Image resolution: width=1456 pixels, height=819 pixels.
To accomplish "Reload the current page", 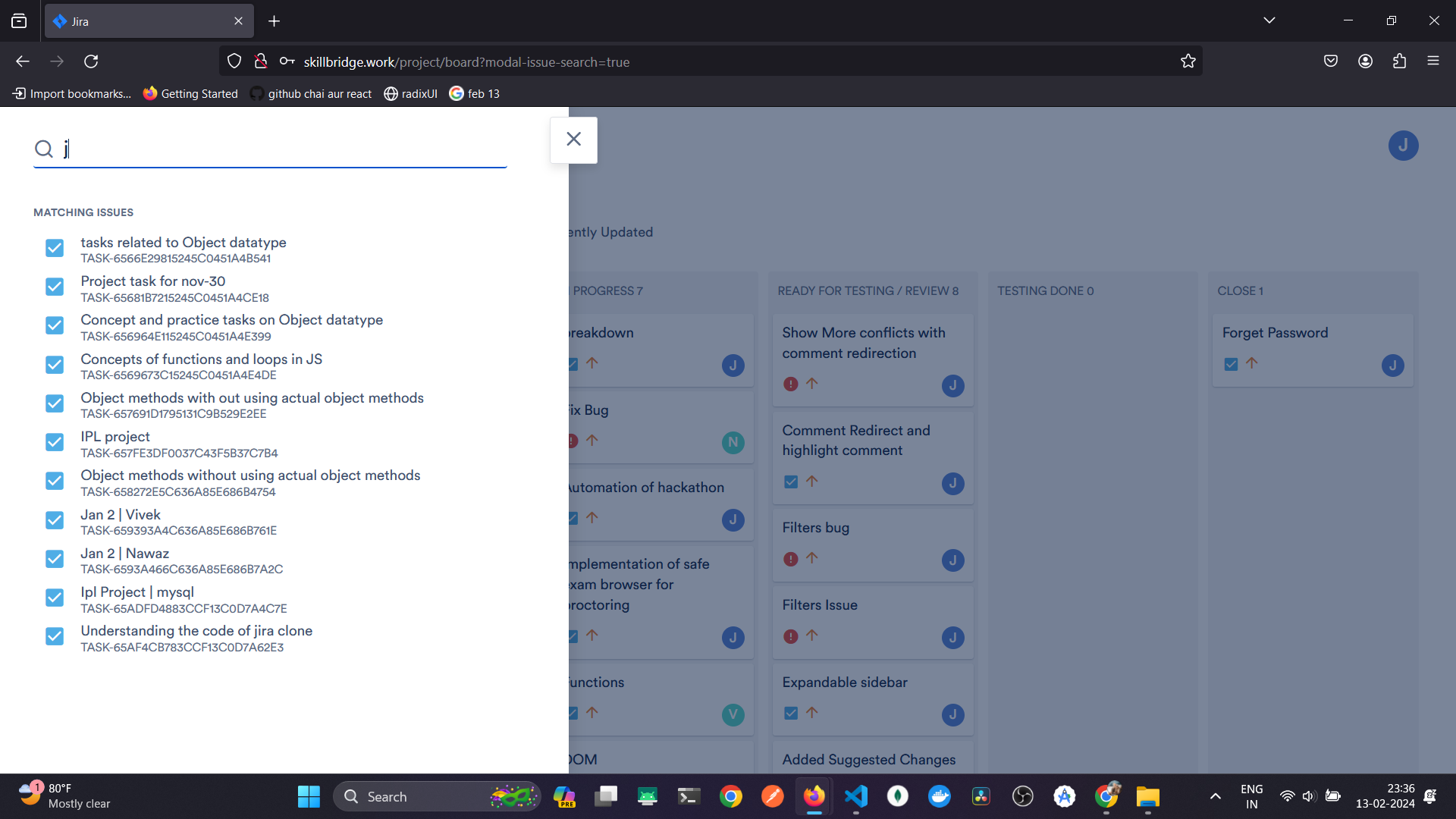I will pyautogui.click(x=91, y=61).
